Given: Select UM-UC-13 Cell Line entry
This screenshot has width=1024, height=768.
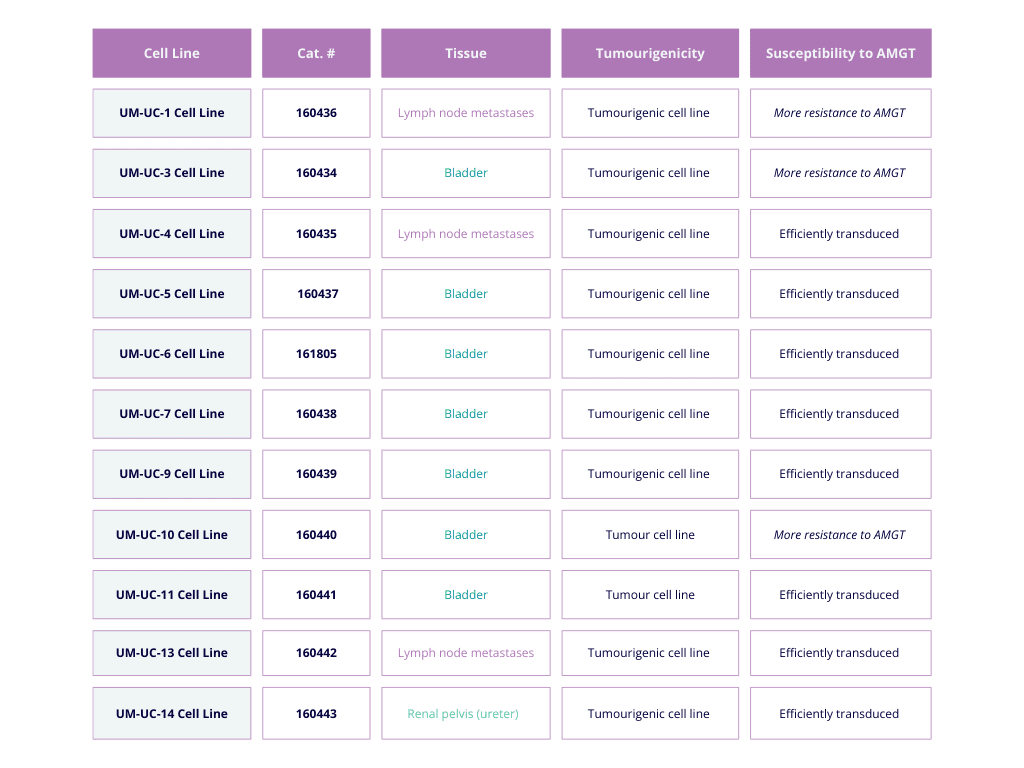Looking at the screenshot, I should [x=172, y=653].
